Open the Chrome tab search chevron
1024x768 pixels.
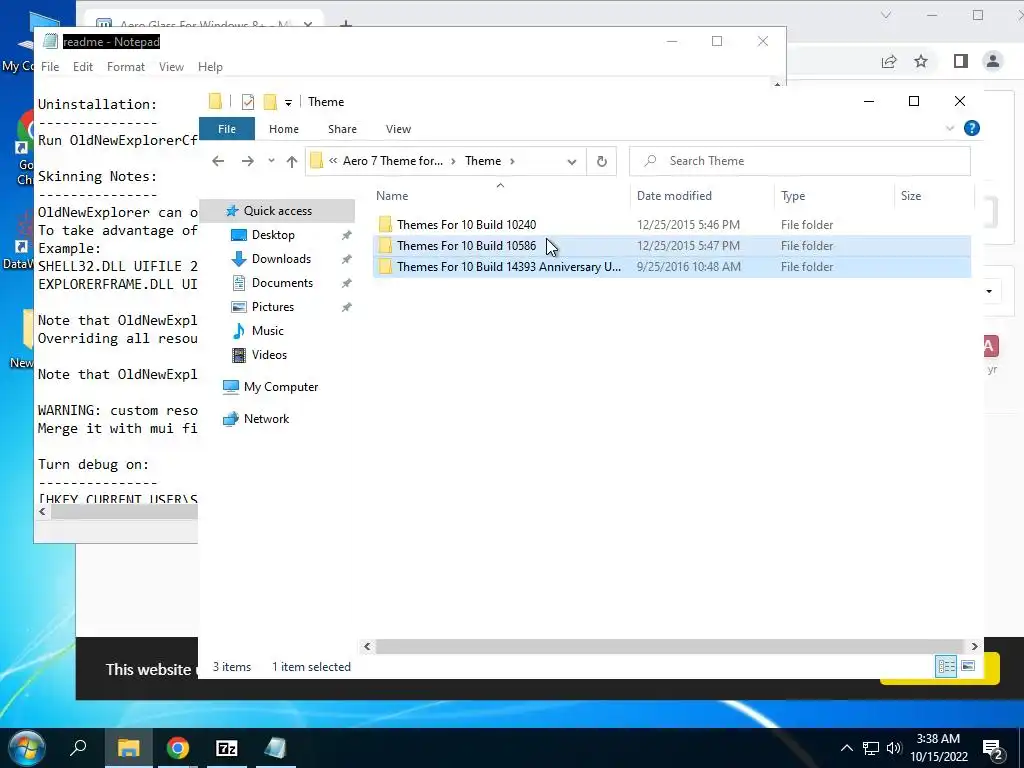tap(886, 15)
